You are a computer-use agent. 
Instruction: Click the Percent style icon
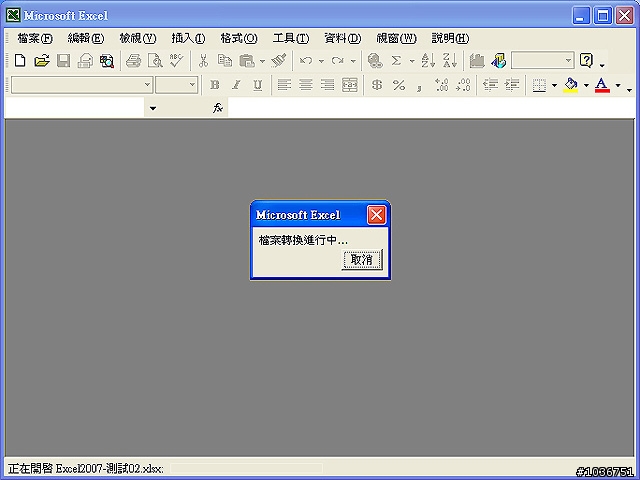pyautogui.click(x=399, y=85)
